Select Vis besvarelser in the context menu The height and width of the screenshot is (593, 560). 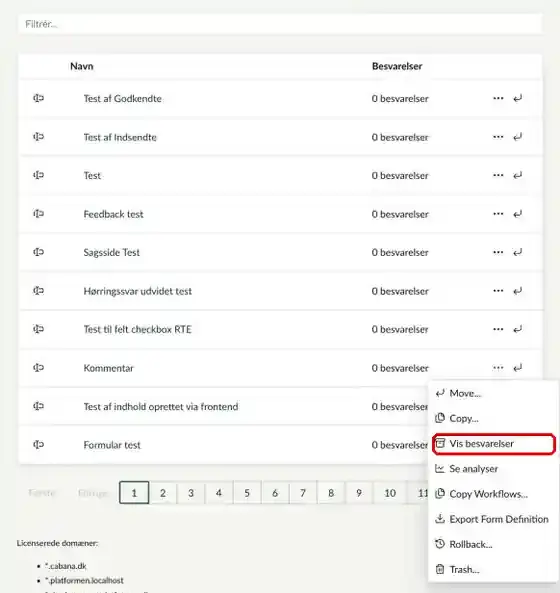[493, 444]
